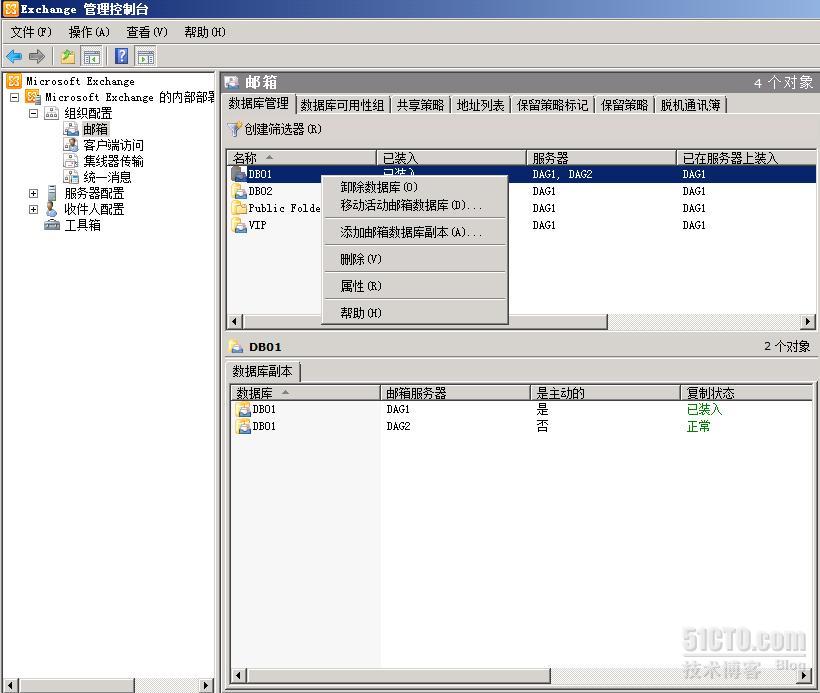Choose 属性(R) from context menu
Image resolution: width=820 pixels, height=693 pixels.
click(415, 286)
